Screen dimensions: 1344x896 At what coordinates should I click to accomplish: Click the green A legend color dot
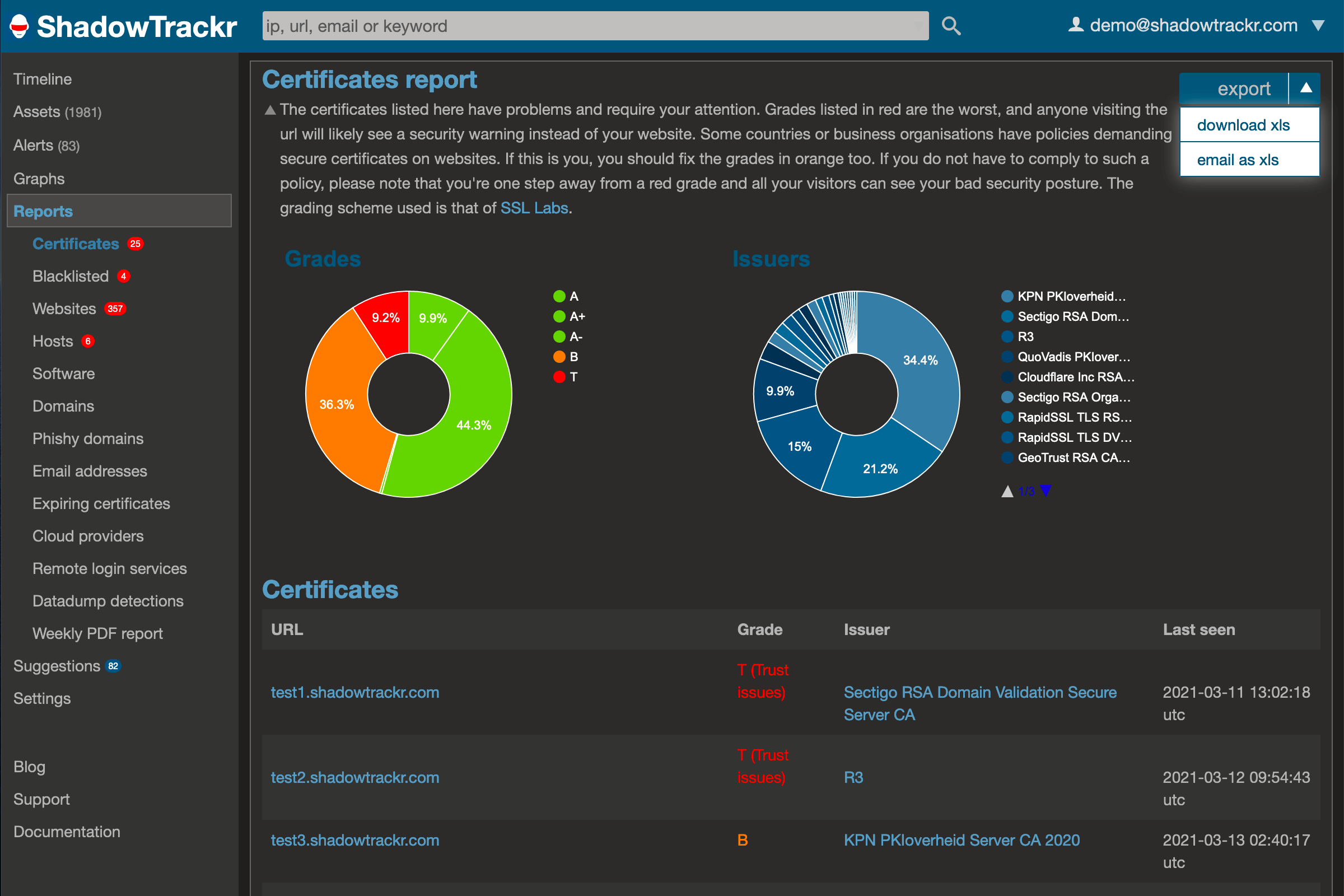pos(558,296)
